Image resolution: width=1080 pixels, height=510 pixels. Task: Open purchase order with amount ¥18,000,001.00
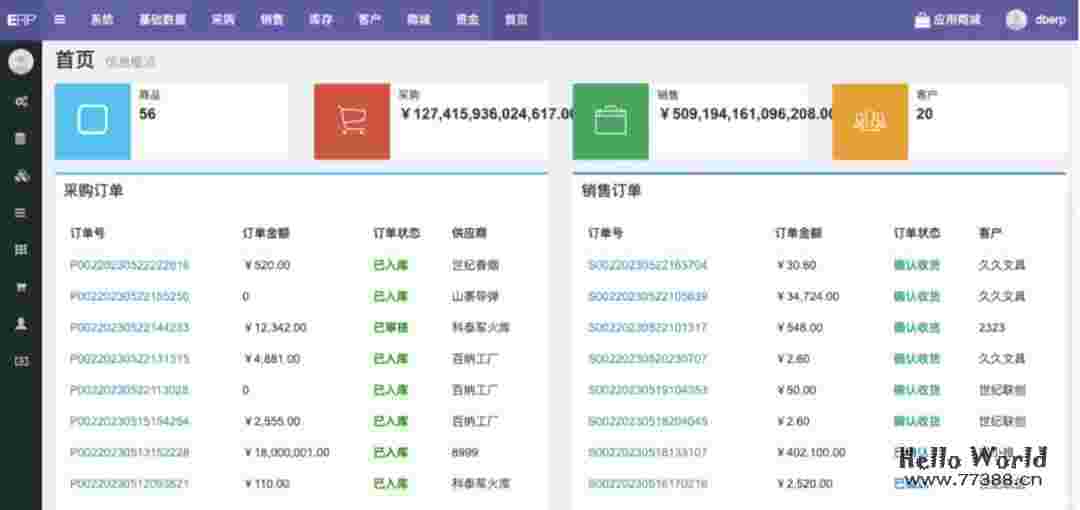tap(129, 453)
